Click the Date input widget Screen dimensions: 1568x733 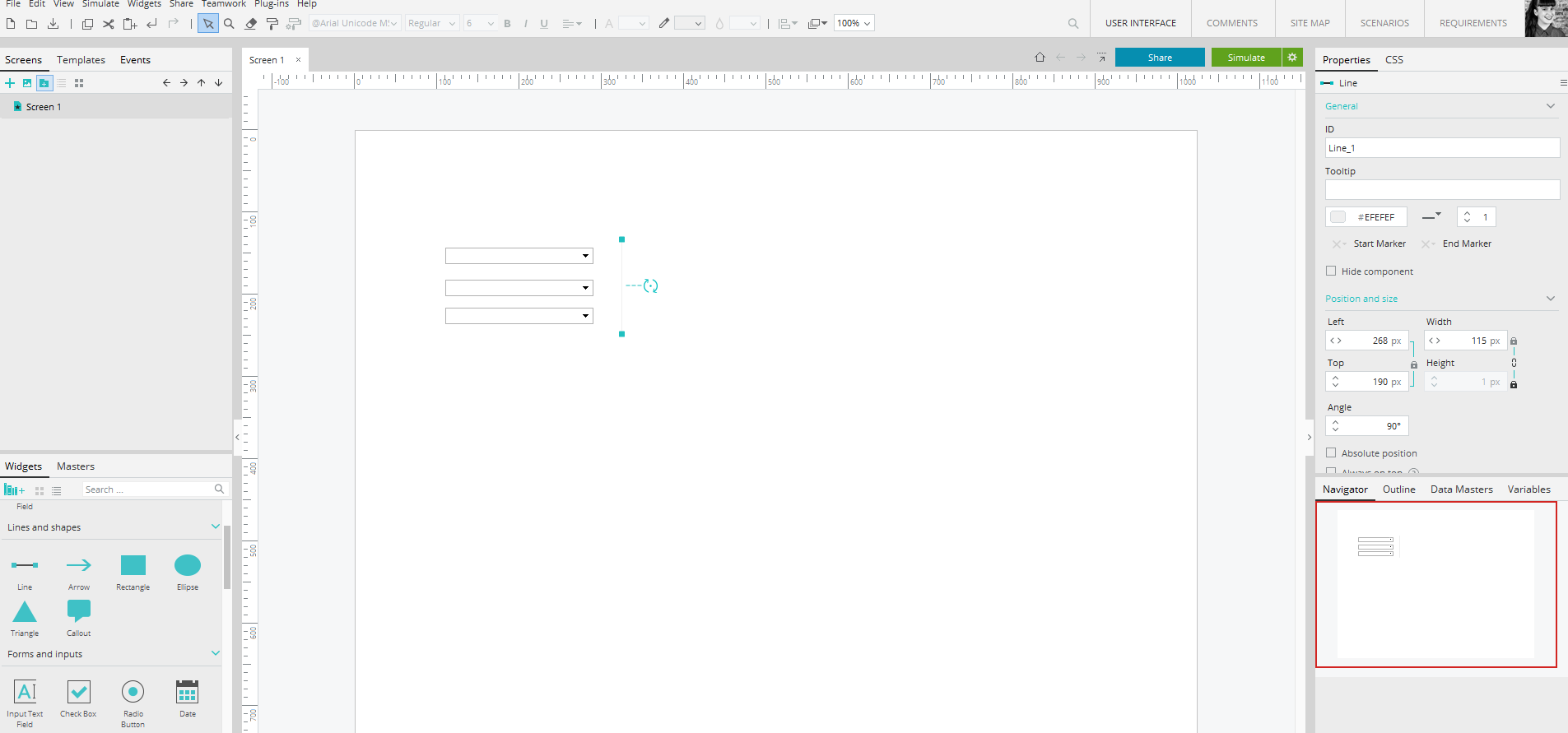[x=188, y=693]
